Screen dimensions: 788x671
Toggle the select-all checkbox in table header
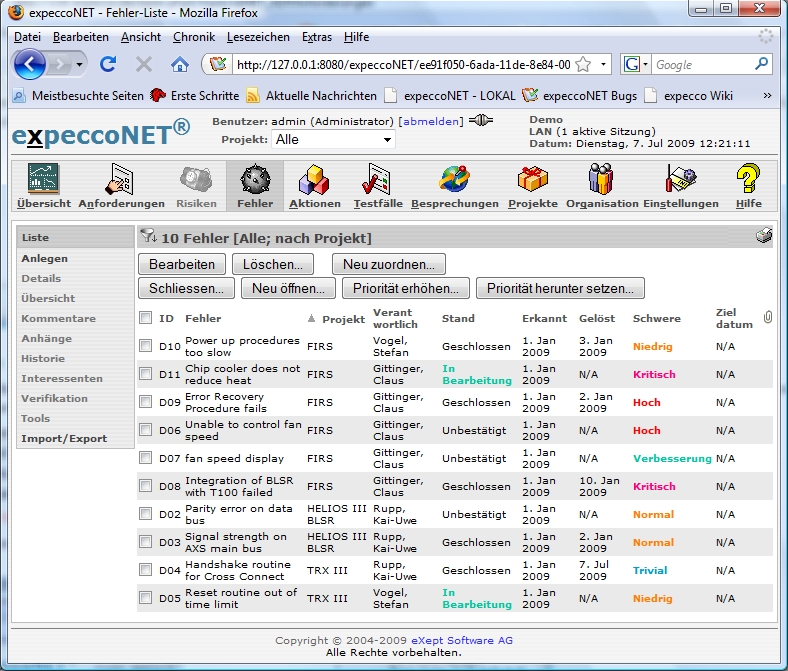click(146, 318)
